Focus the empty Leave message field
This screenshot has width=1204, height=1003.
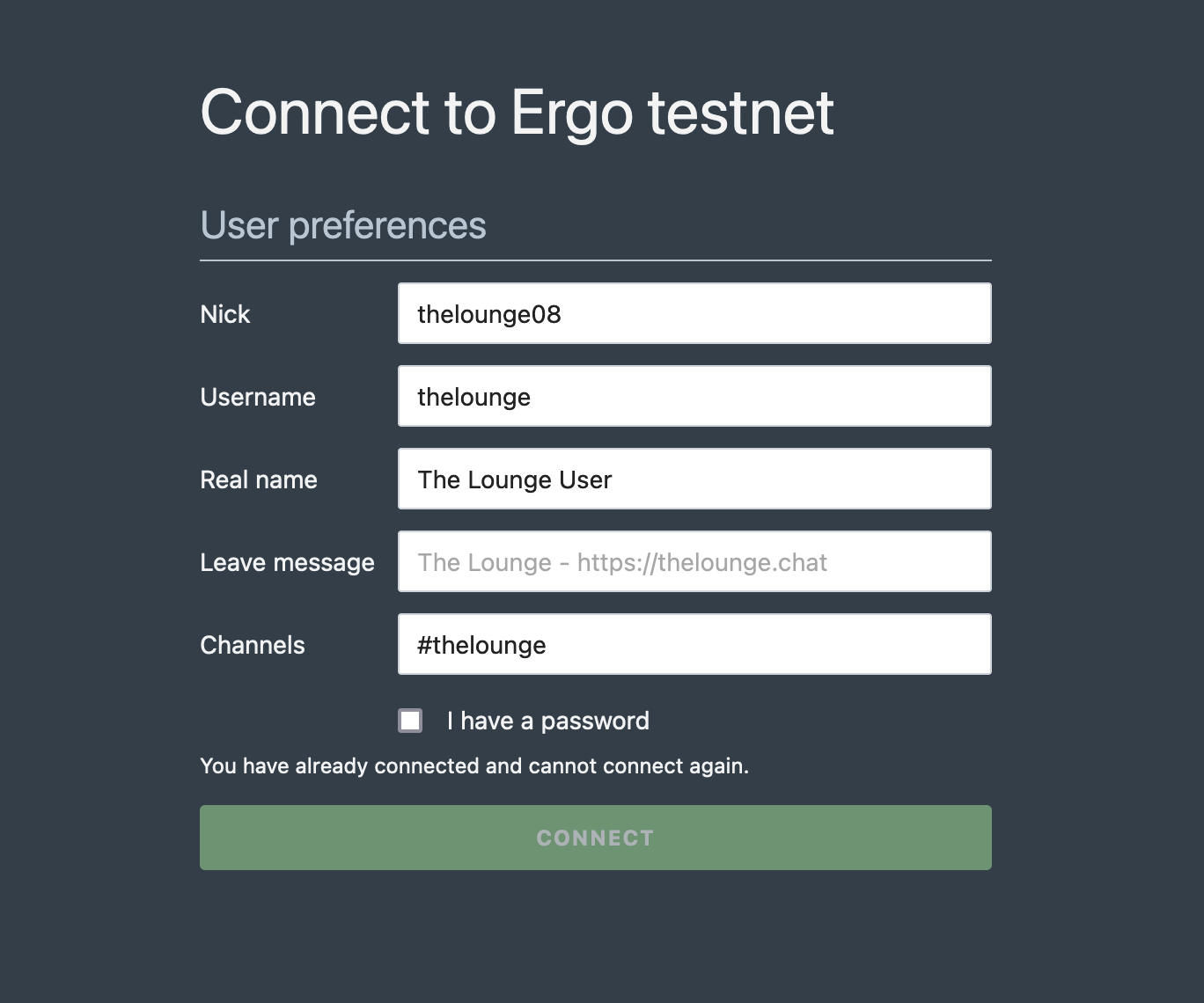coord(694,561)
